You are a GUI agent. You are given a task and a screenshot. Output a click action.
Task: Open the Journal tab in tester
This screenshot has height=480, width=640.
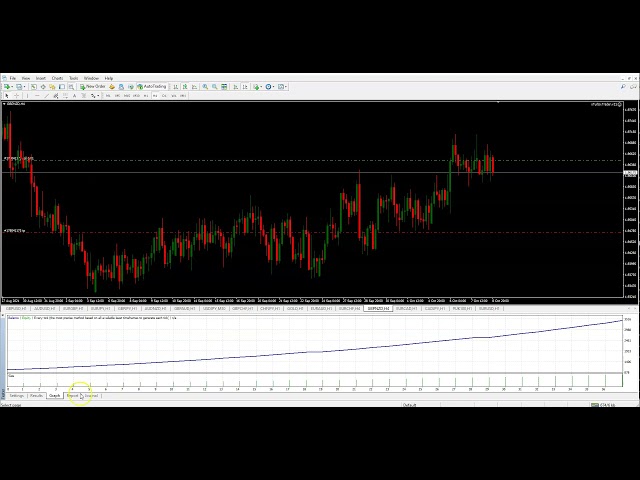coord(91,396)
